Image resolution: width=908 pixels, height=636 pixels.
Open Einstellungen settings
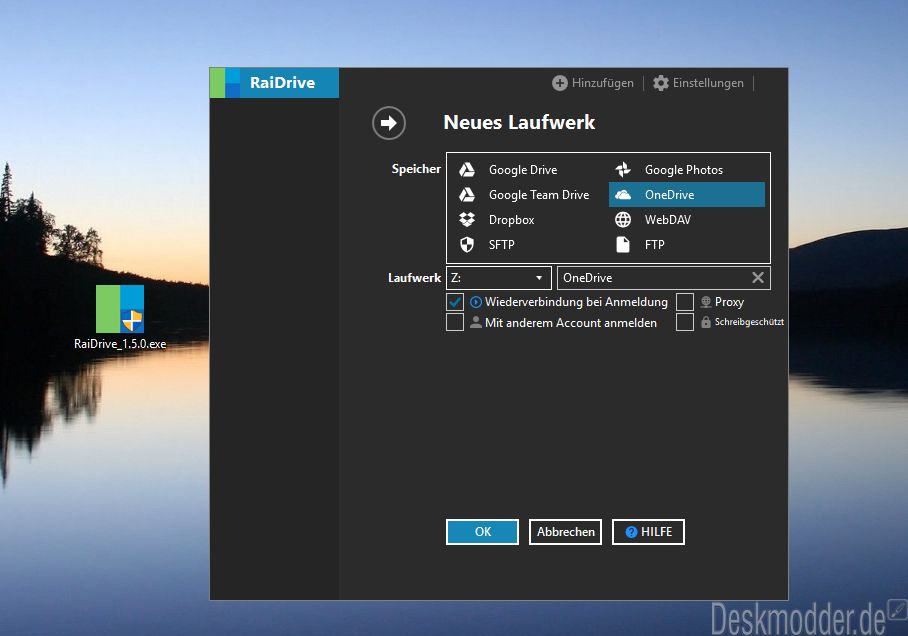(698, 83)
